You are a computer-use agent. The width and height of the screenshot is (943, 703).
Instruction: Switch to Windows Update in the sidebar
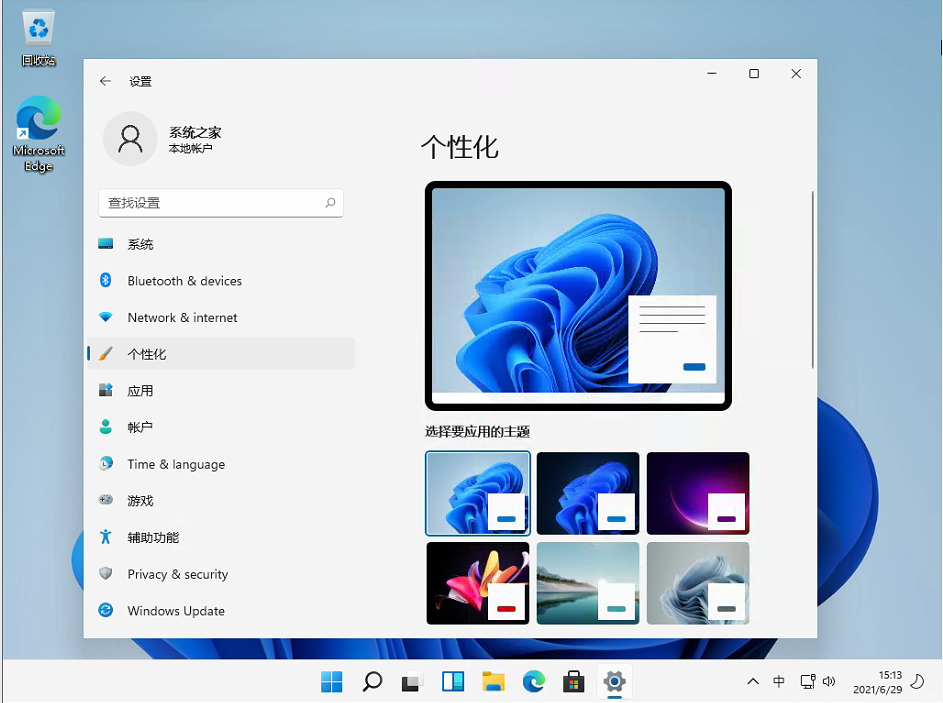click(175, 610)
